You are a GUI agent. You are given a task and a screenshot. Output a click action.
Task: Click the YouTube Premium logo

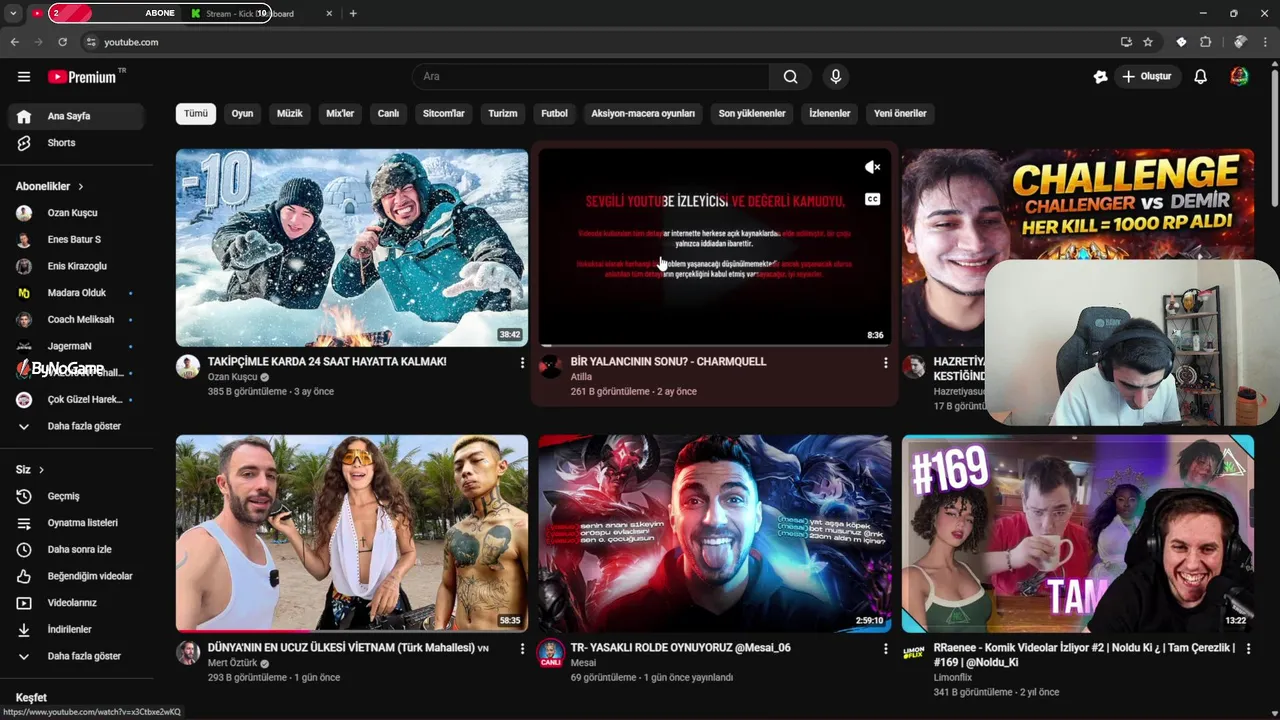pyautogui.click(x=83, y=77)
